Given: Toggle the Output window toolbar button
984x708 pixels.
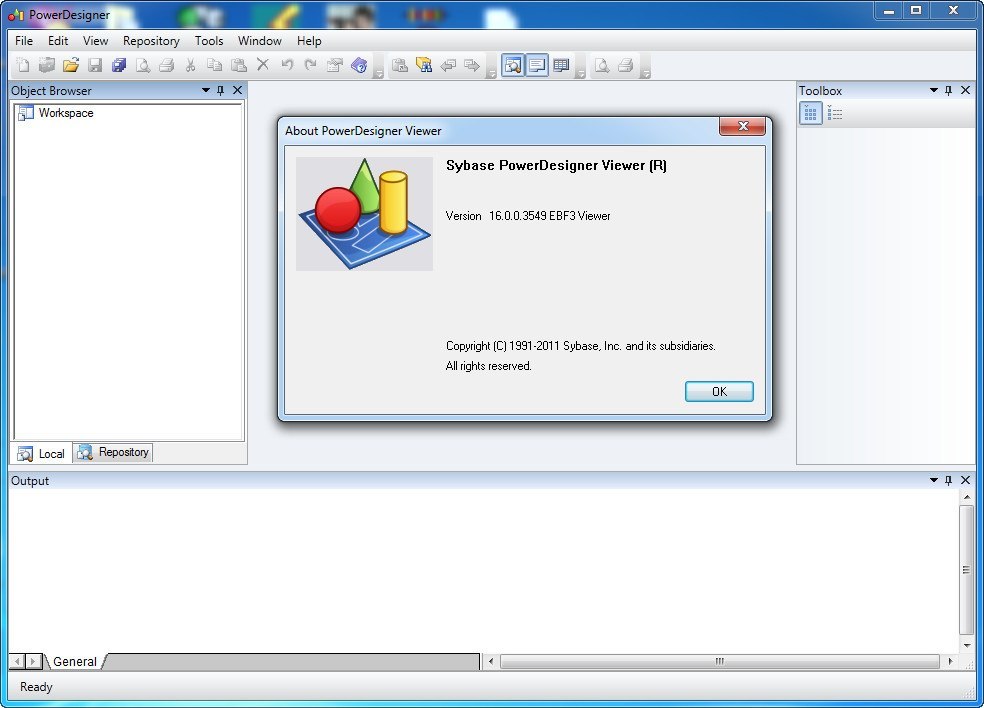Looking at the screenshot, I should (537, 66).
